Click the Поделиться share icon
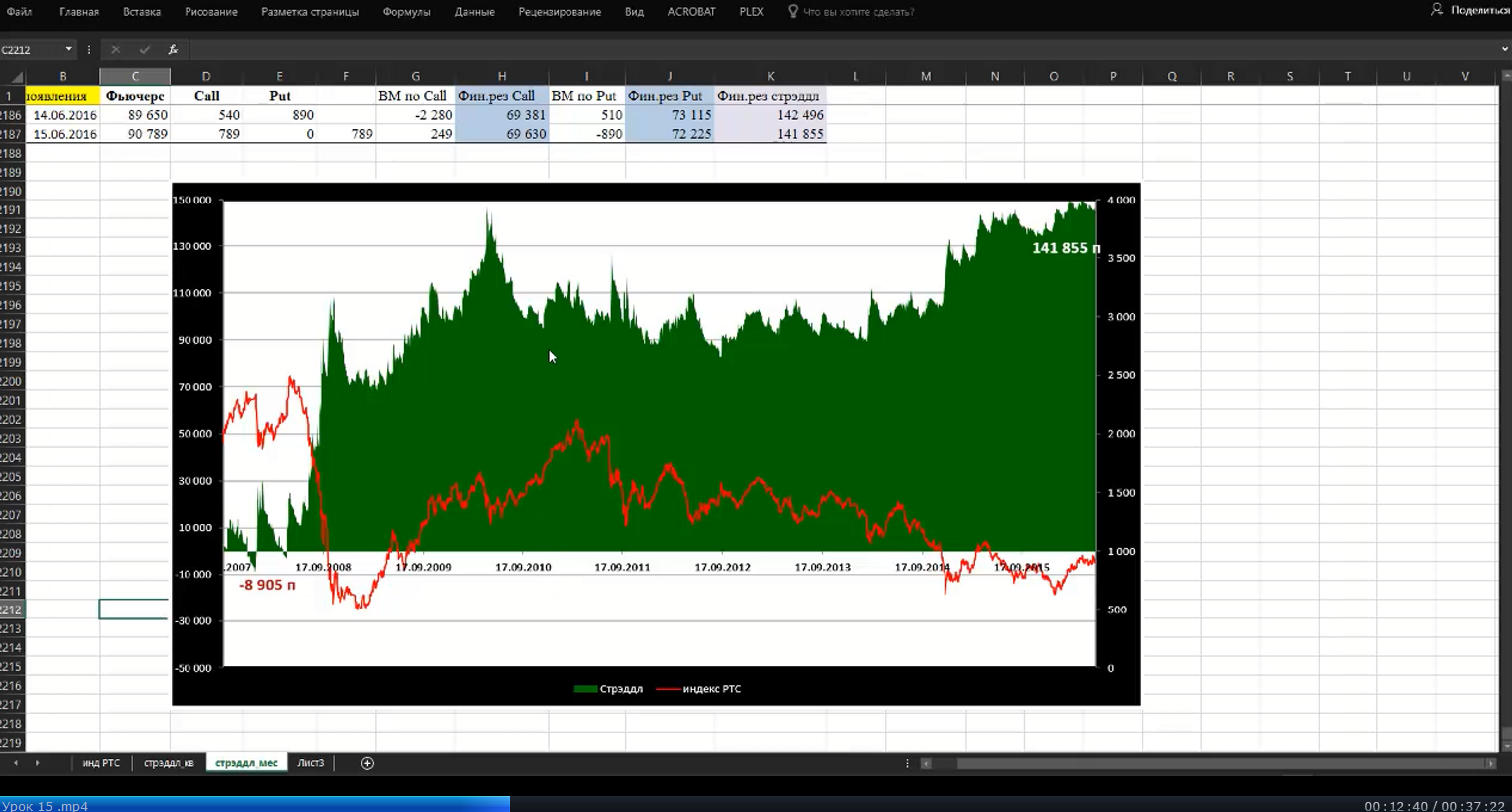The width and height of the screenshot is (1512, 812). click(1436, 10)
